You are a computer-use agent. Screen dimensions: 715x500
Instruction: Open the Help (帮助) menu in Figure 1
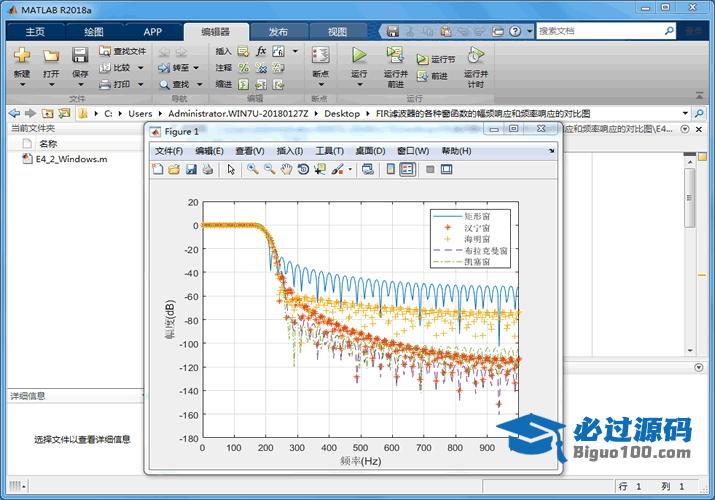[x=456, y=151]
